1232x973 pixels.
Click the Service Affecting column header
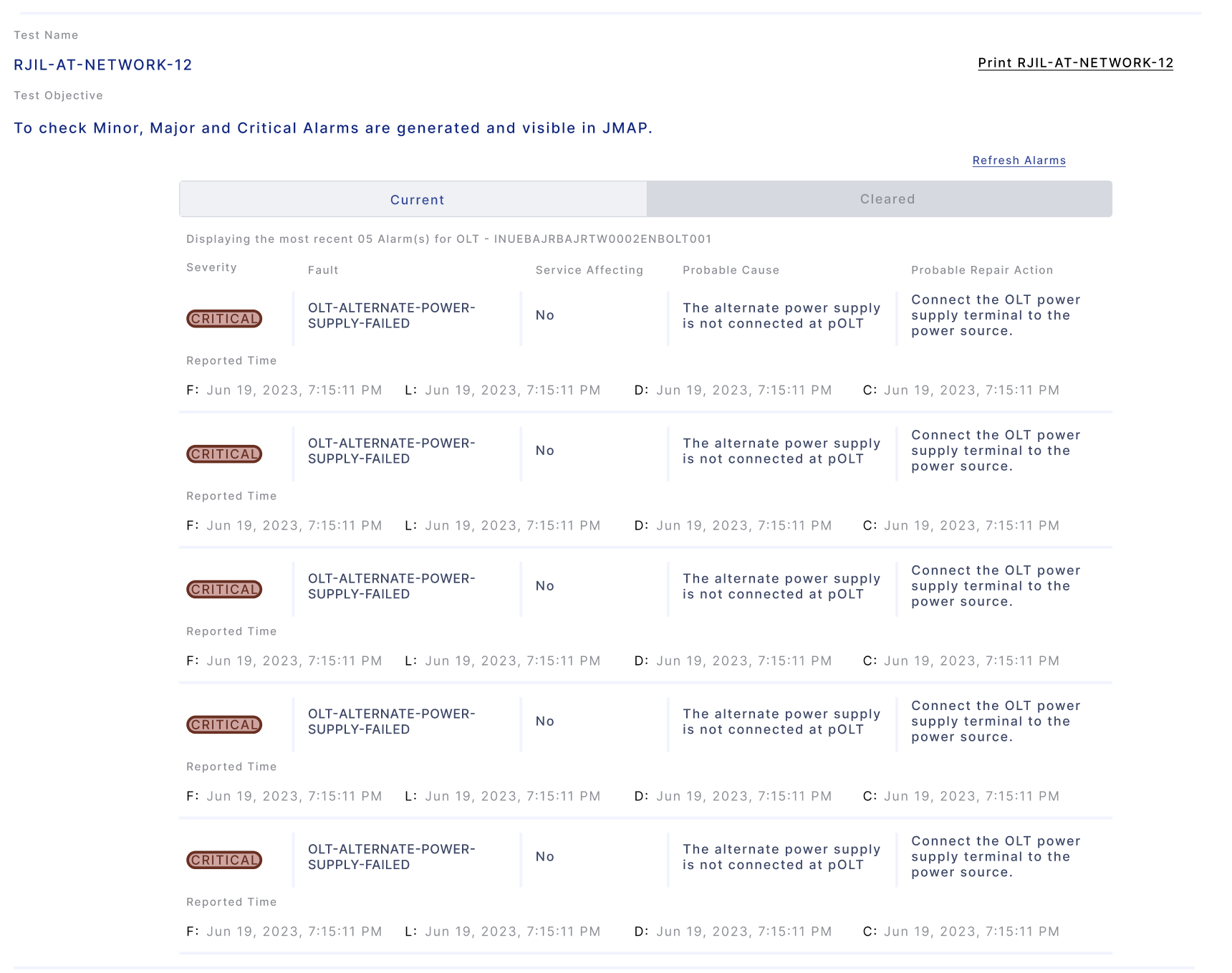tap(589, 270)
